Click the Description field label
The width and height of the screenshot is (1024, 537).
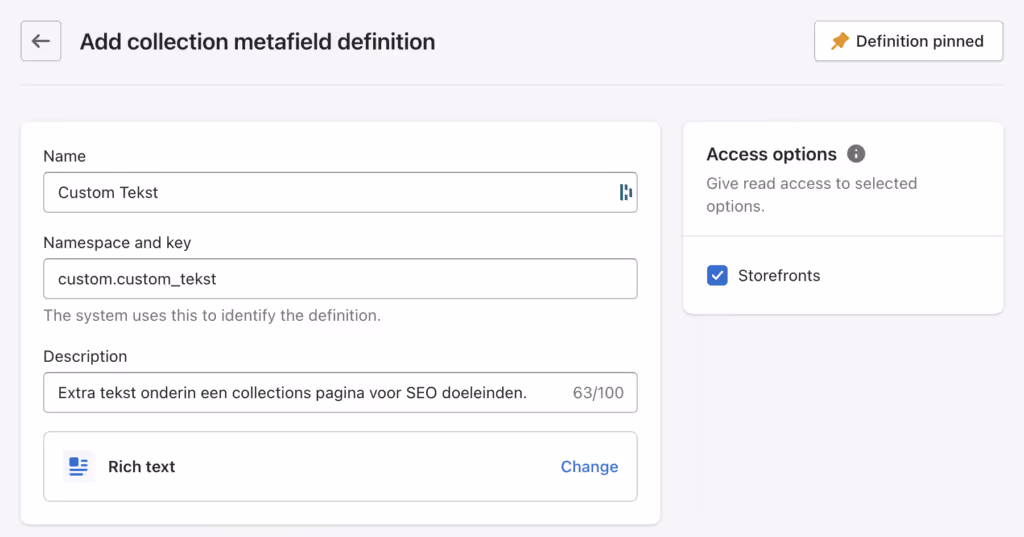(85, 356)
